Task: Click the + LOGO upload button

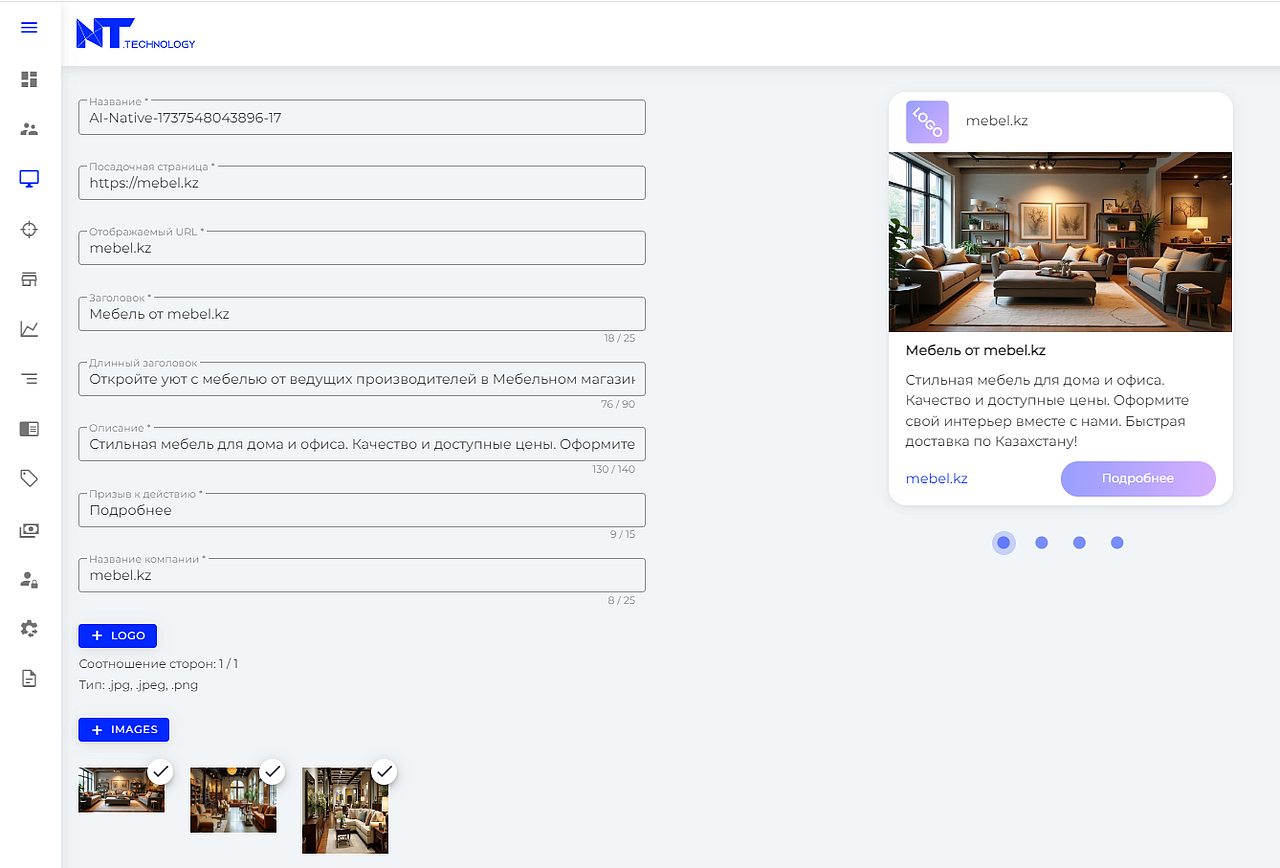Action: (x=118, y=636)
